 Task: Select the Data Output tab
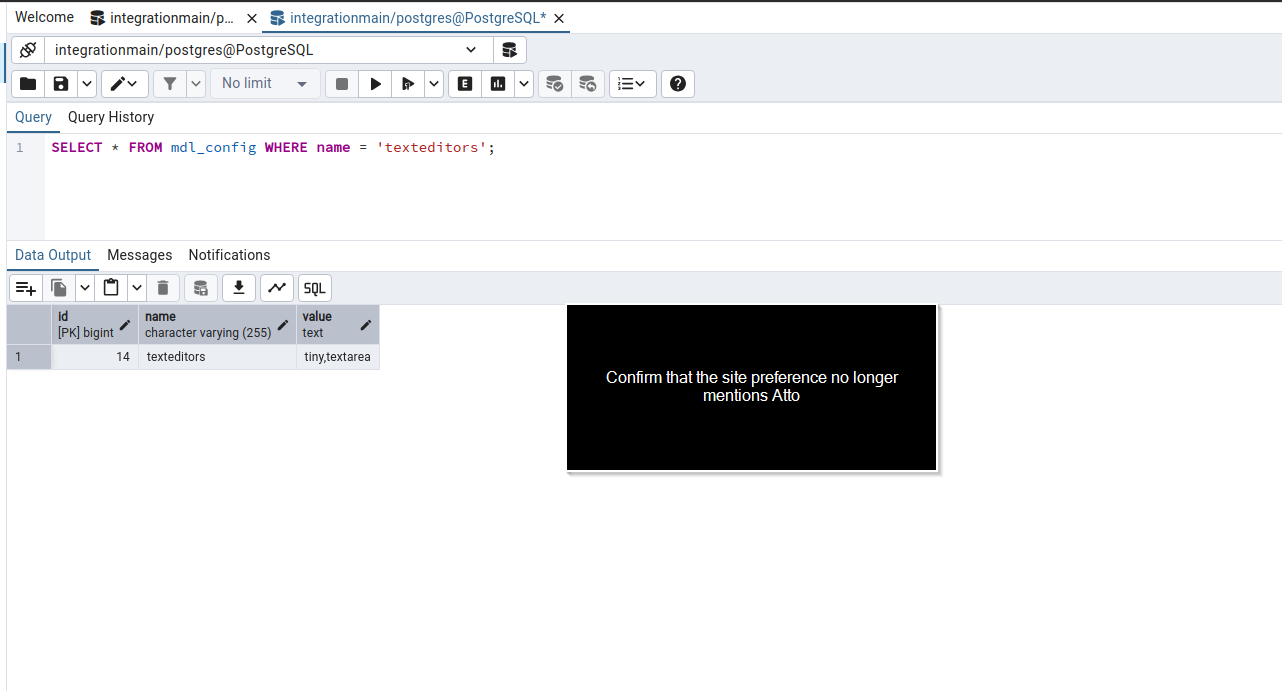(53, 255)
